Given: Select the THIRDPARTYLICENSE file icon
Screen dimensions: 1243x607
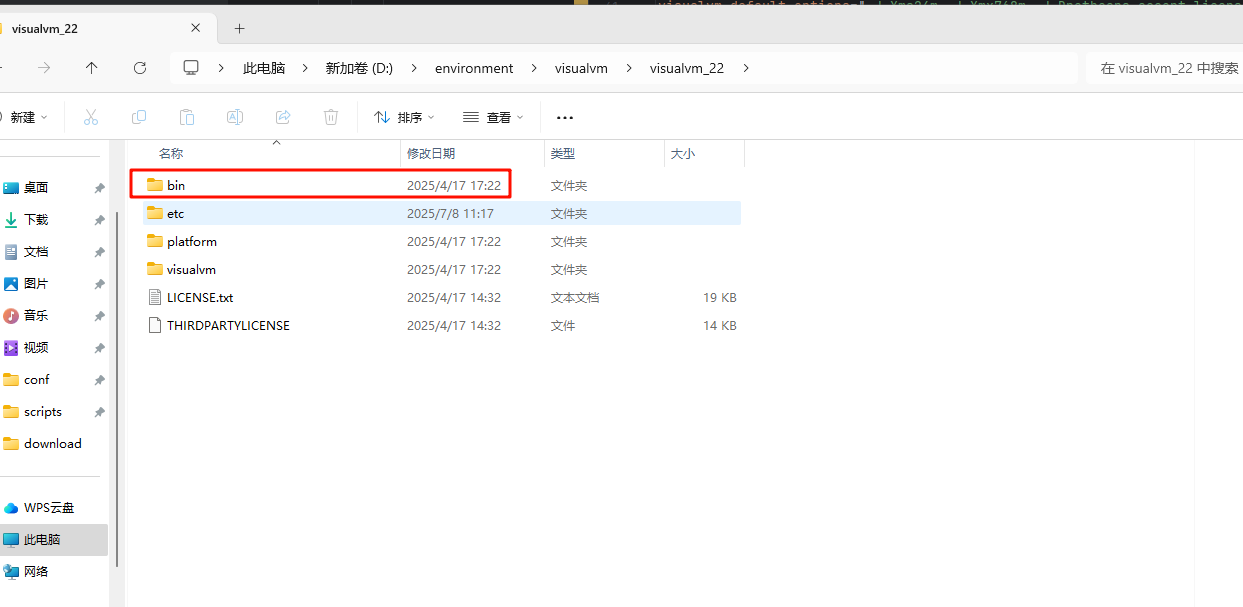Looking at the screenshot, I should (x=154, y=325).
